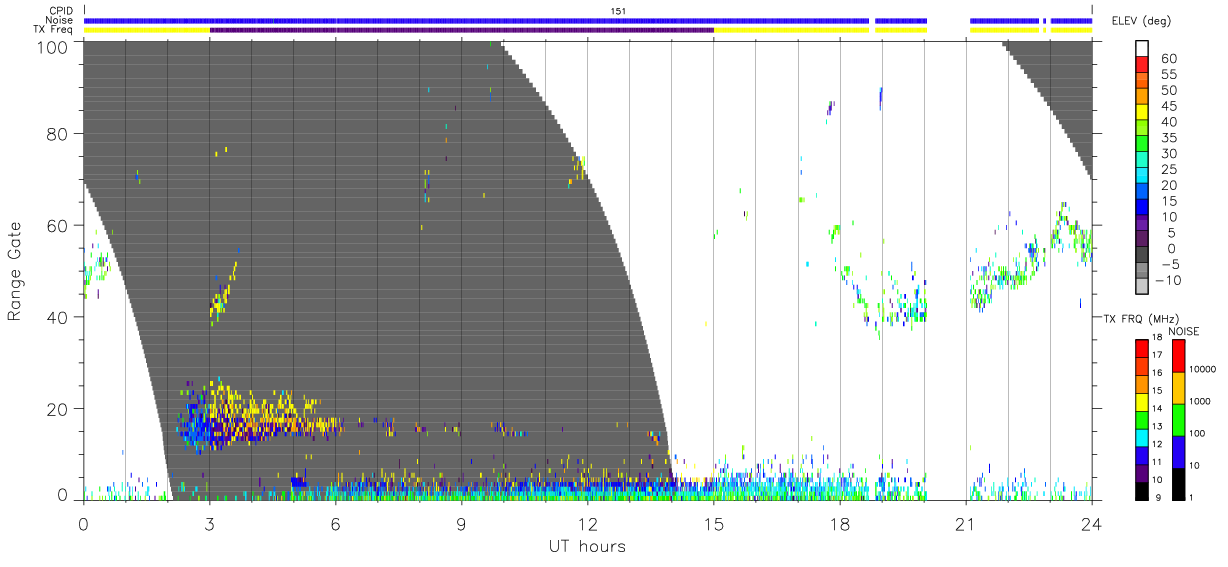Select the 'CPID' row label
This screenshot has width=1228, height=567.
(x=62, y=10)
